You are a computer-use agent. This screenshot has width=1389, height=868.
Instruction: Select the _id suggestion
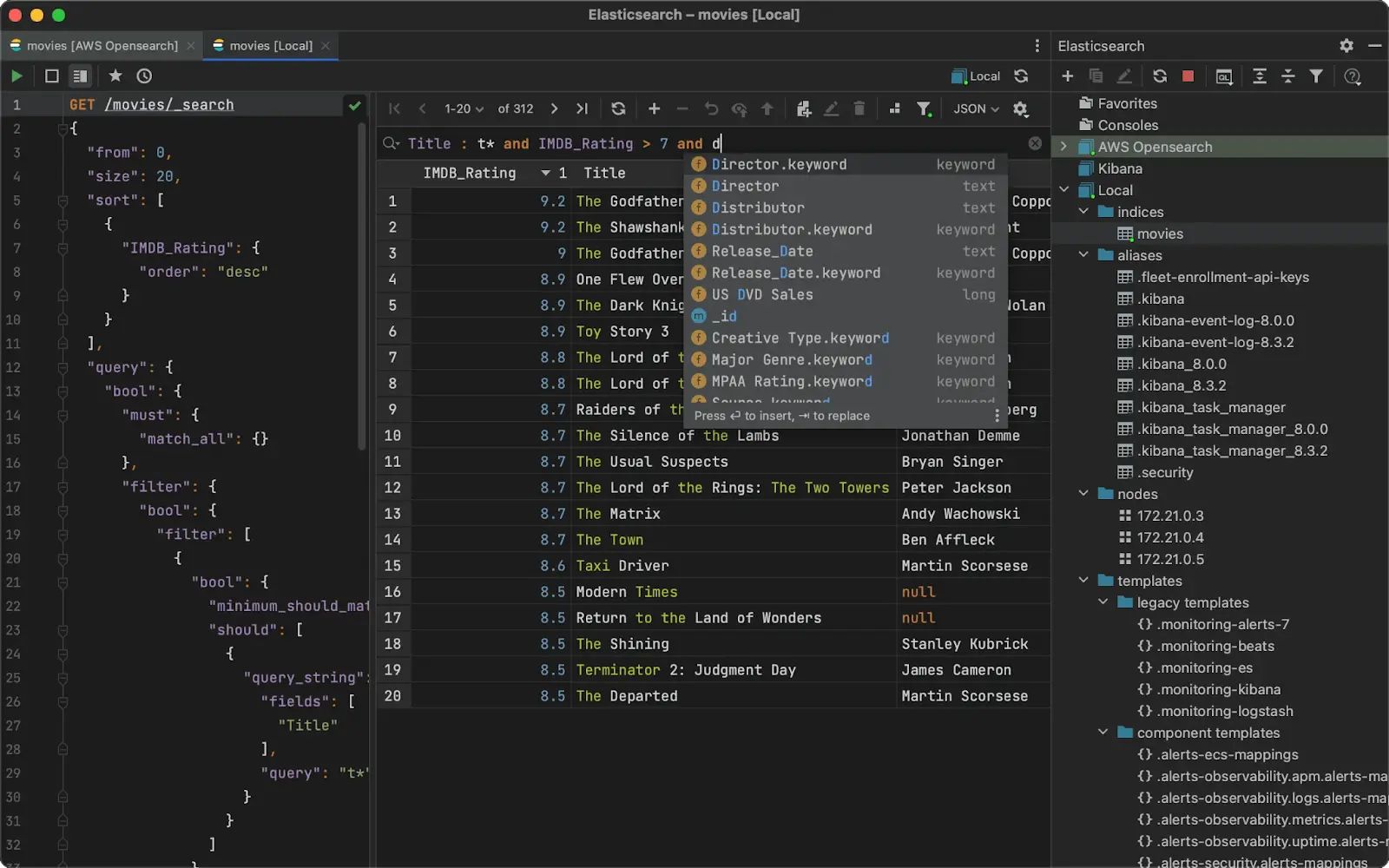846,316
